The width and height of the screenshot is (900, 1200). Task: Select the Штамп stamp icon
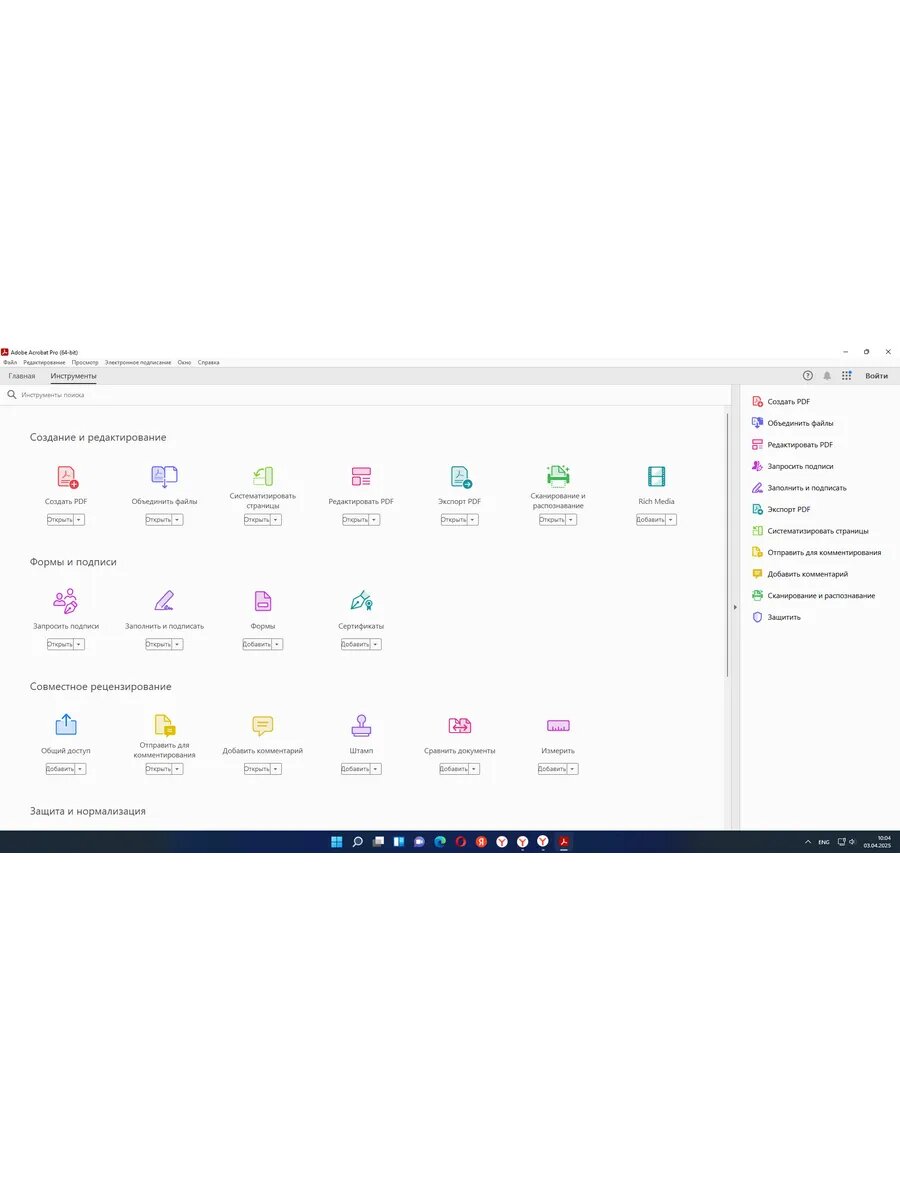pos(361,725)
